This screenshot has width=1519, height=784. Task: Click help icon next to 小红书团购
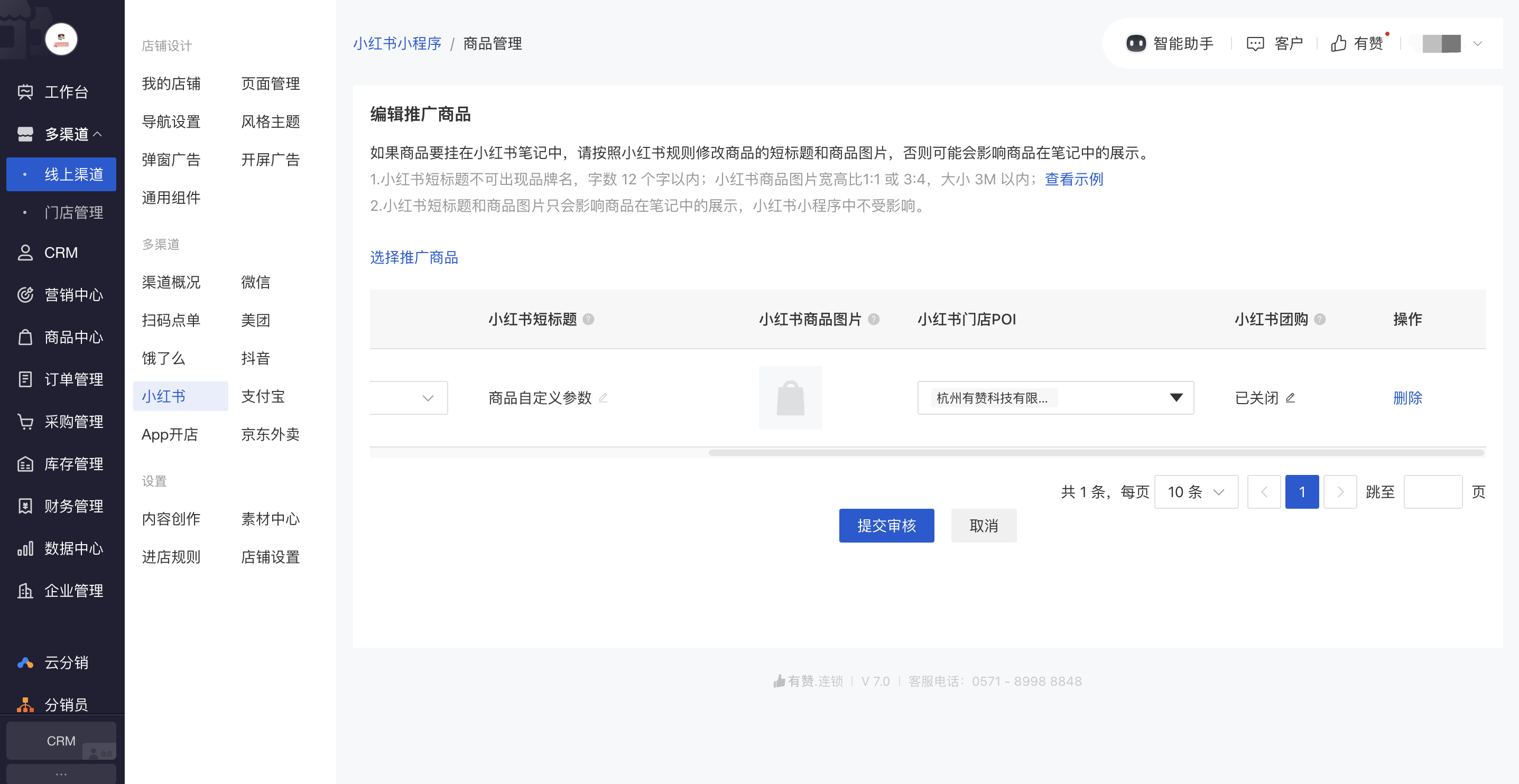(1320, 320)
